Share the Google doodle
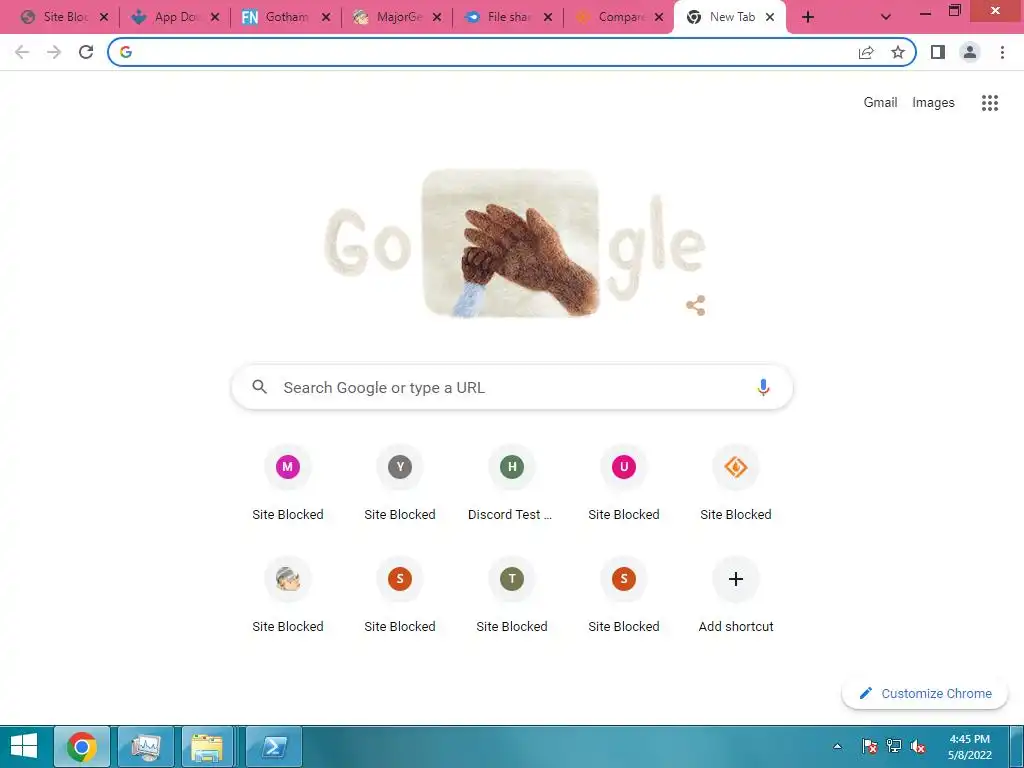The image size is (1024, 768). coord(696,305)
